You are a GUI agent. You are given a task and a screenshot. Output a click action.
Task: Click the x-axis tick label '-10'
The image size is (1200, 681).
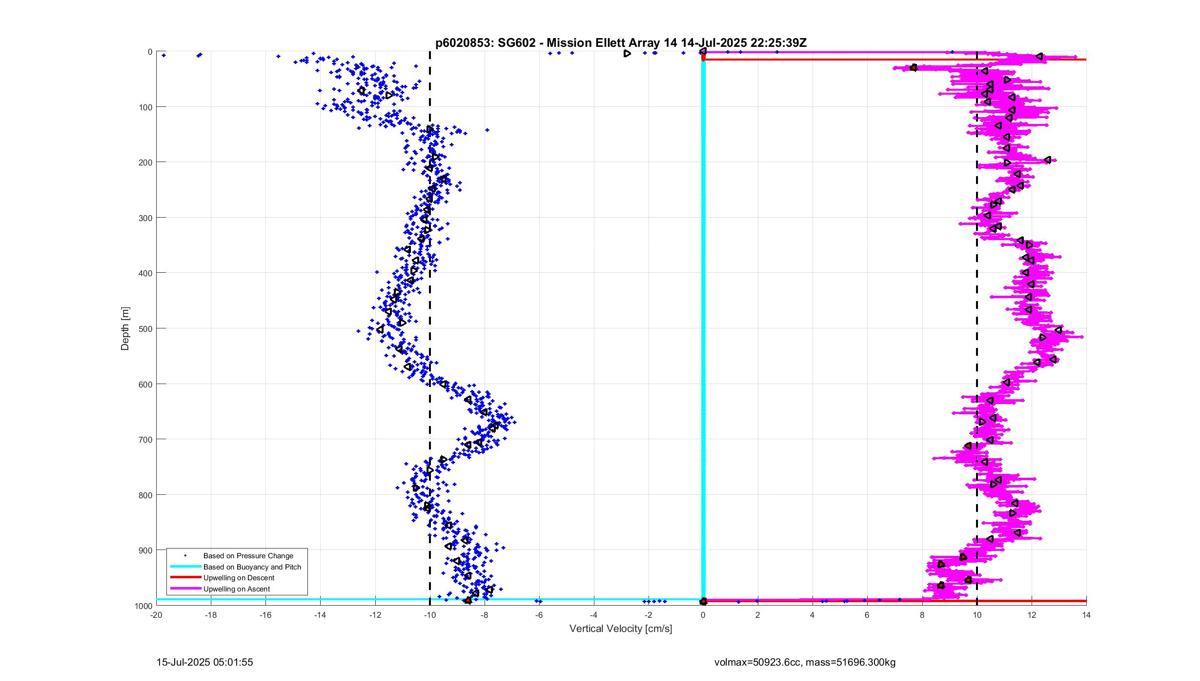[430, 615]
